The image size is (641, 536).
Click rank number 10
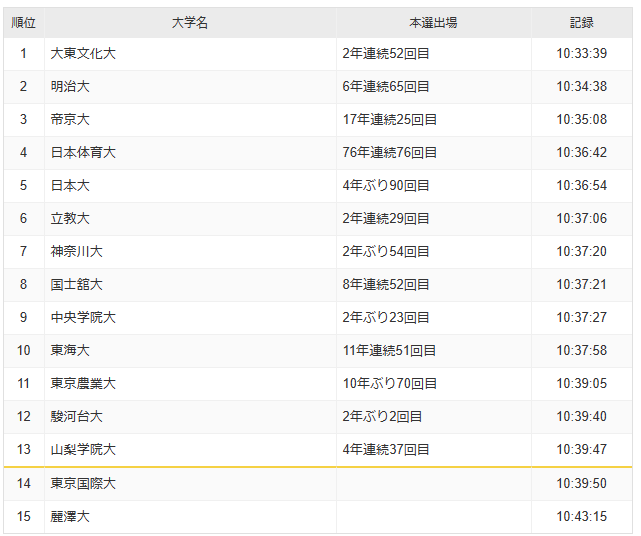click(x=24, y=351)
